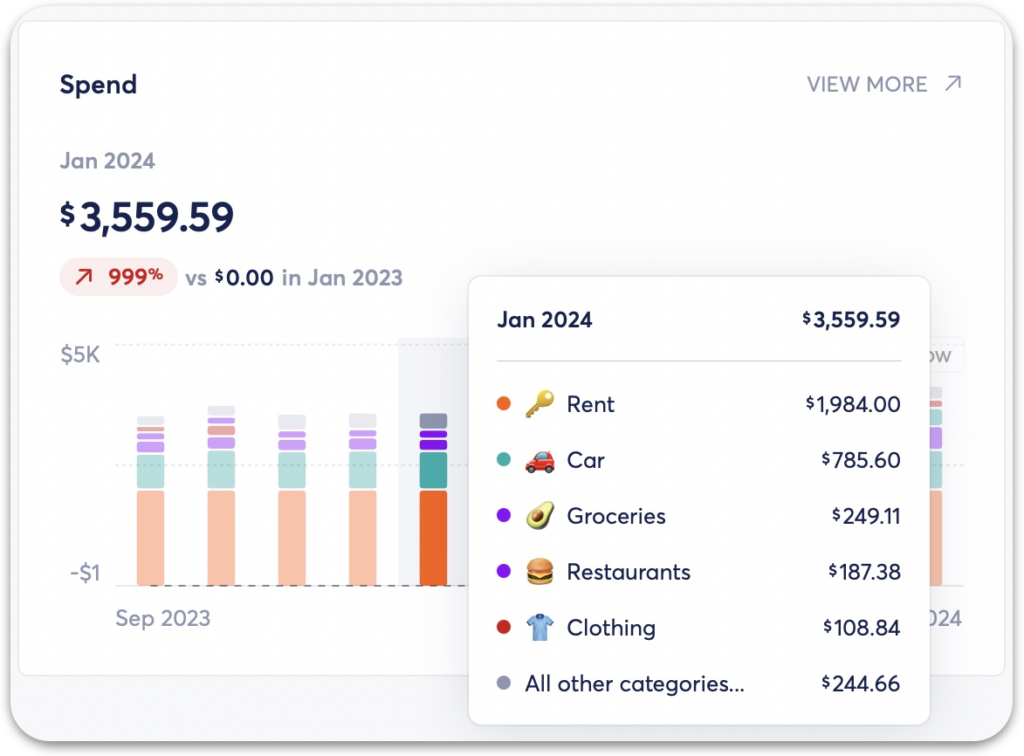Click the 'Spend' card title

[99, 85]
